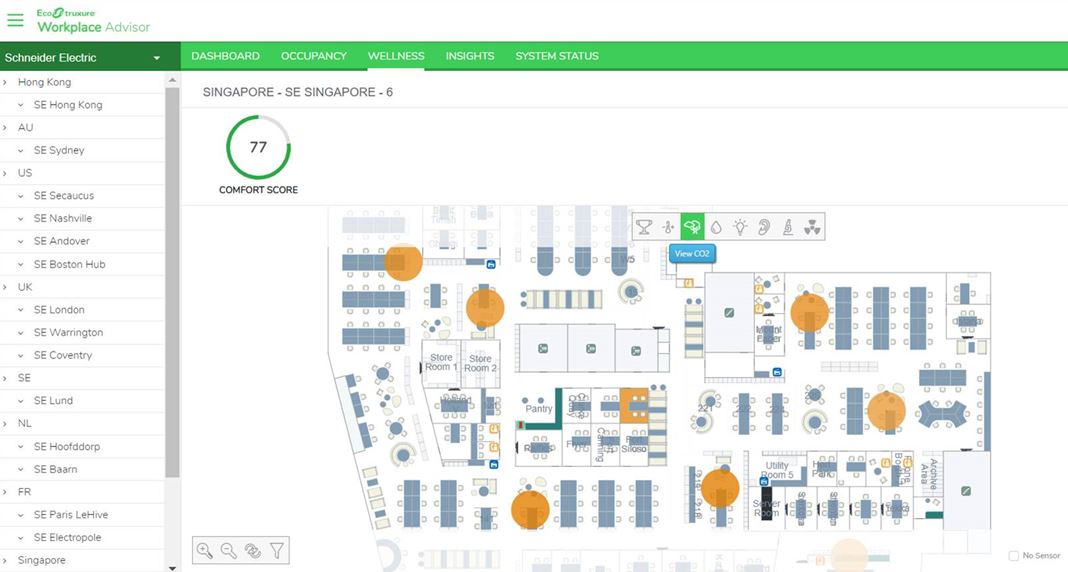Switch to the Wellness tab
Image resolution: width=1068 pixels, height=572 pixels.
click(396, 56)
